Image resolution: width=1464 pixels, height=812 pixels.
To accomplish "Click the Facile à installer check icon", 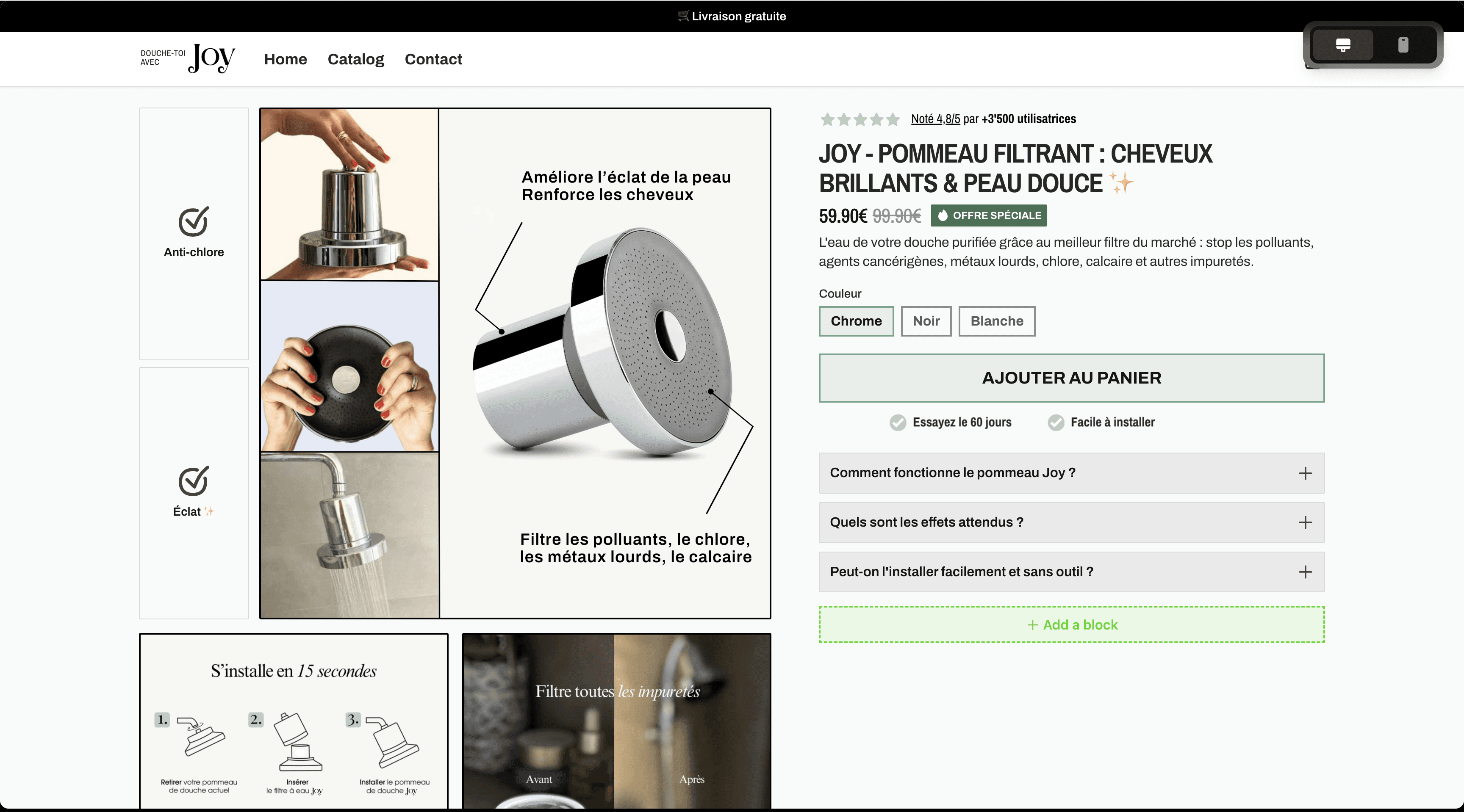I will (x=1056, y=423).
